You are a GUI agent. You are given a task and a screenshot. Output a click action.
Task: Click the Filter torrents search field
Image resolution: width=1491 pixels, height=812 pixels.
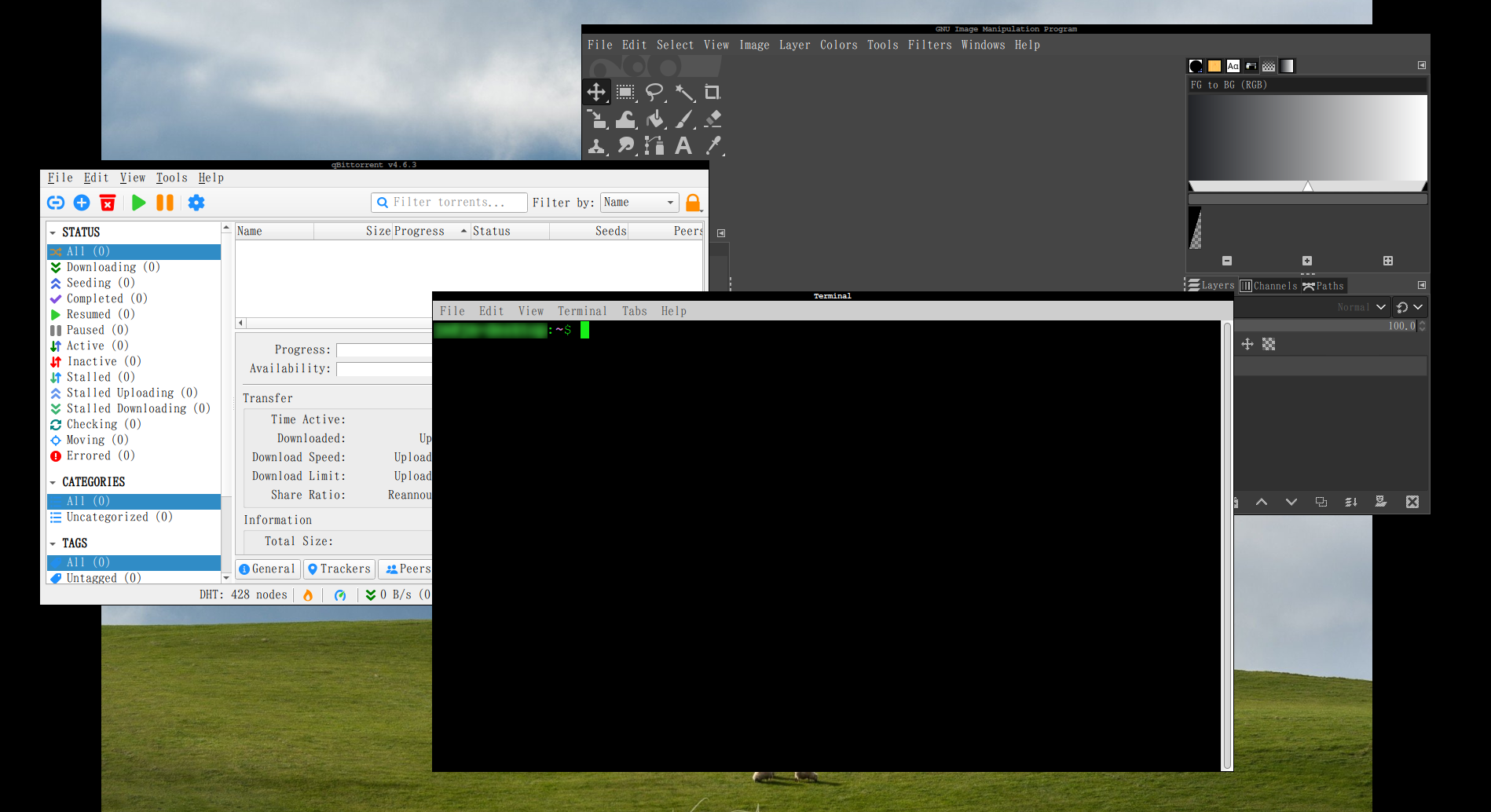click(449, 203)
